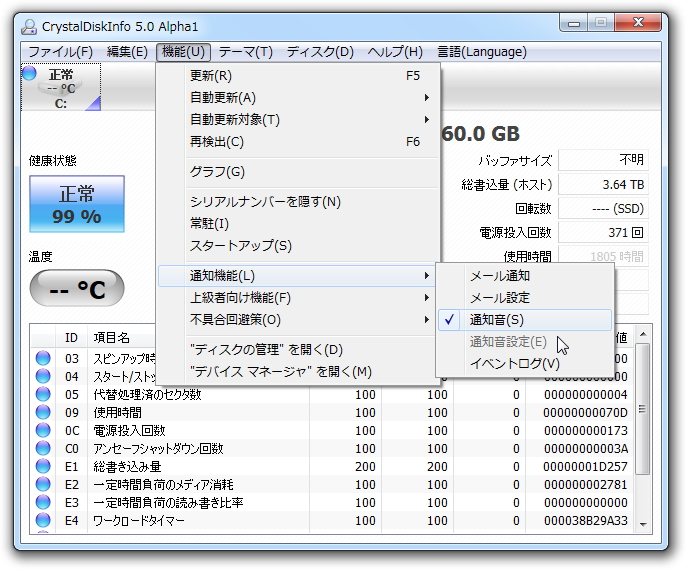Select row 一定時間負荷のメディア消耗
686x570 pixels.
[332, 484]
